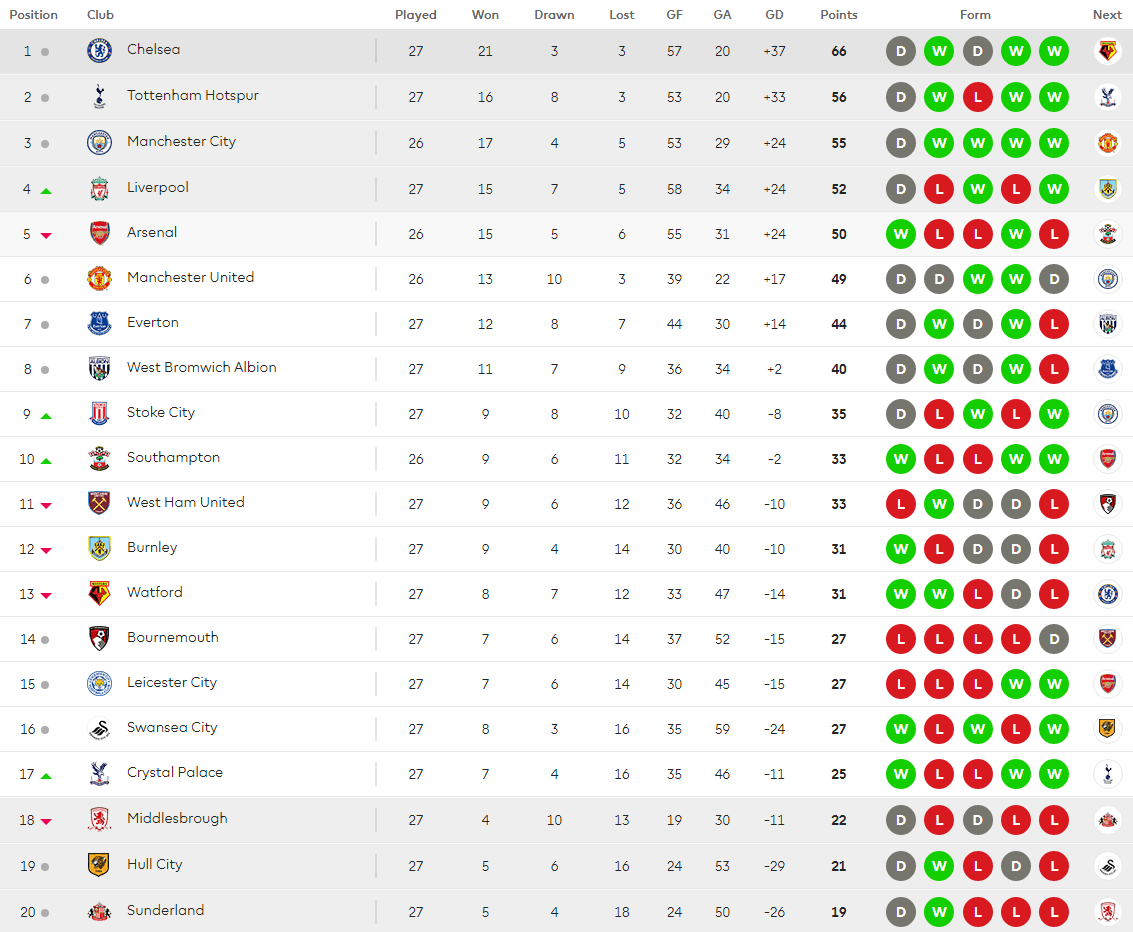This screenshot has width=1133, height=932.
Task: Click the green up arrow beside Liverpool's position
Action: click(46, 190)
